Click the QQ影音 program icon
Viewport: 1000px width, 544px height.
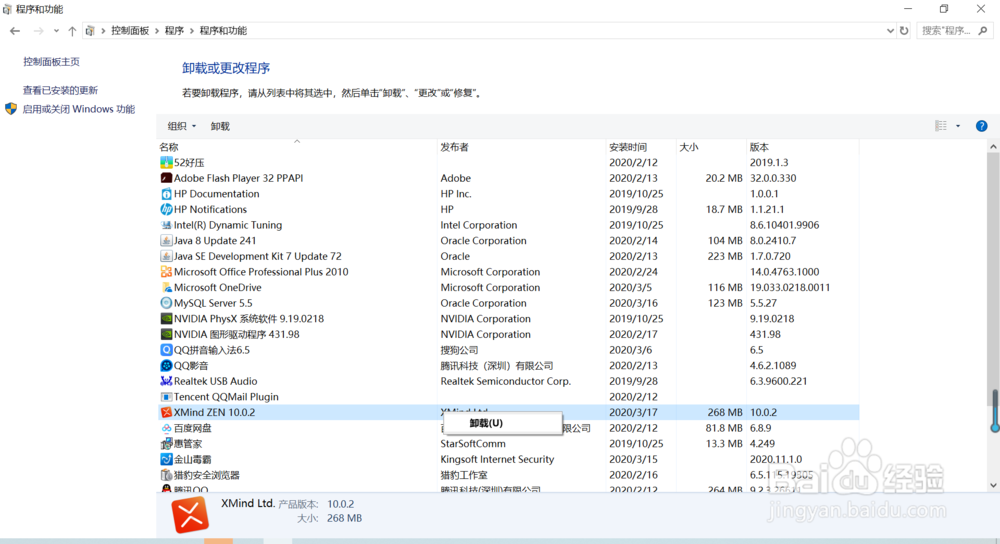pyautogui.click(x=166, y=365)
